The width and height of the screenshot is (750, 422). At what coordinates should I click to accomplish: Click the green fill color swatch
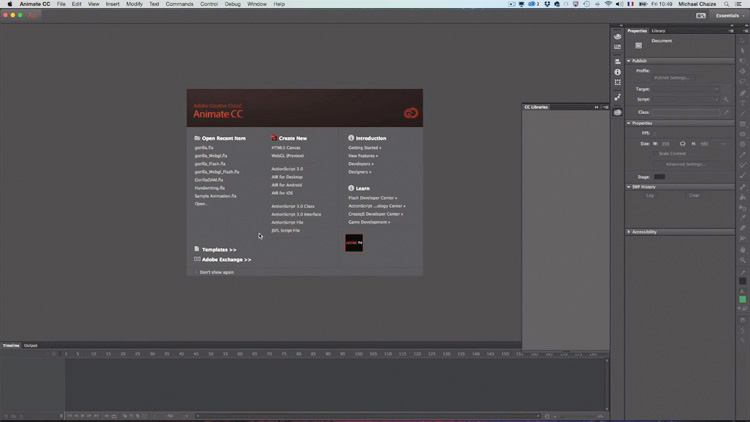coord(742,300)
